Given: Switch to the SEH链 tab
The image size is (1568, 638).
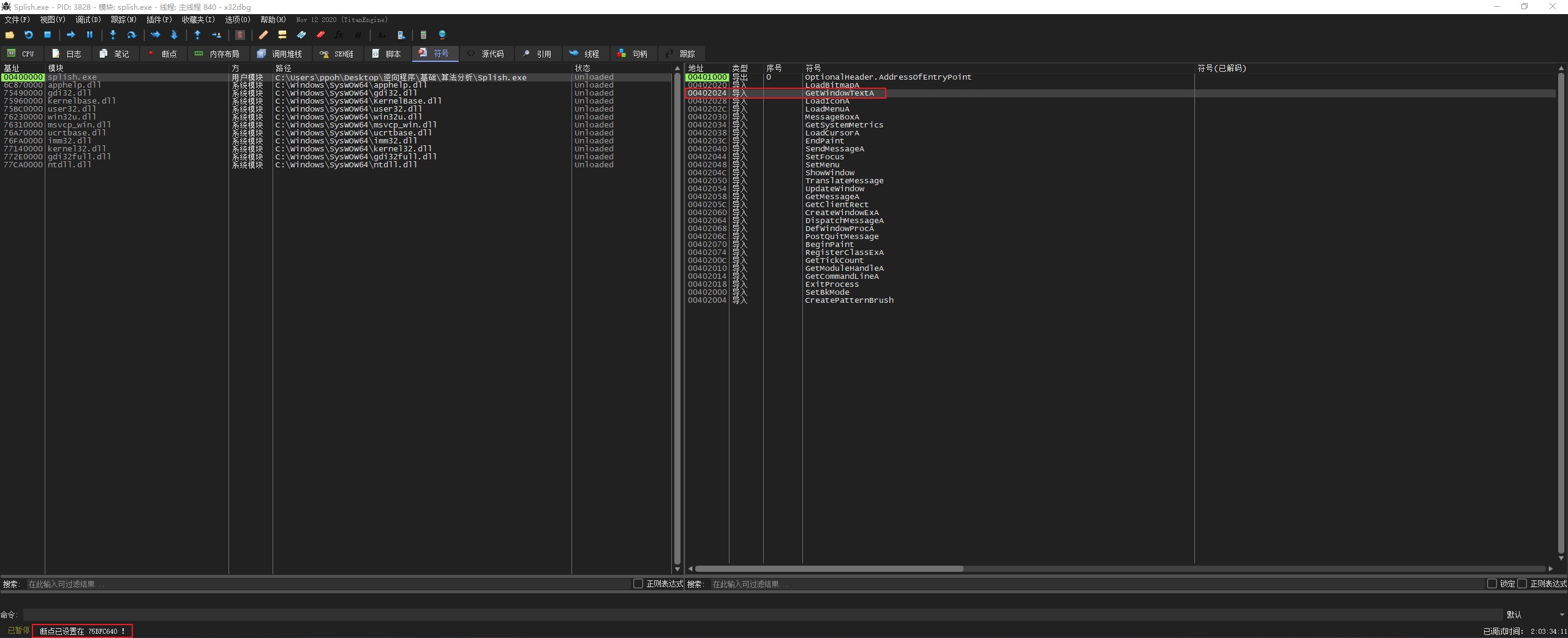Looking at the screenshot, I should click(x=337, y=54).
